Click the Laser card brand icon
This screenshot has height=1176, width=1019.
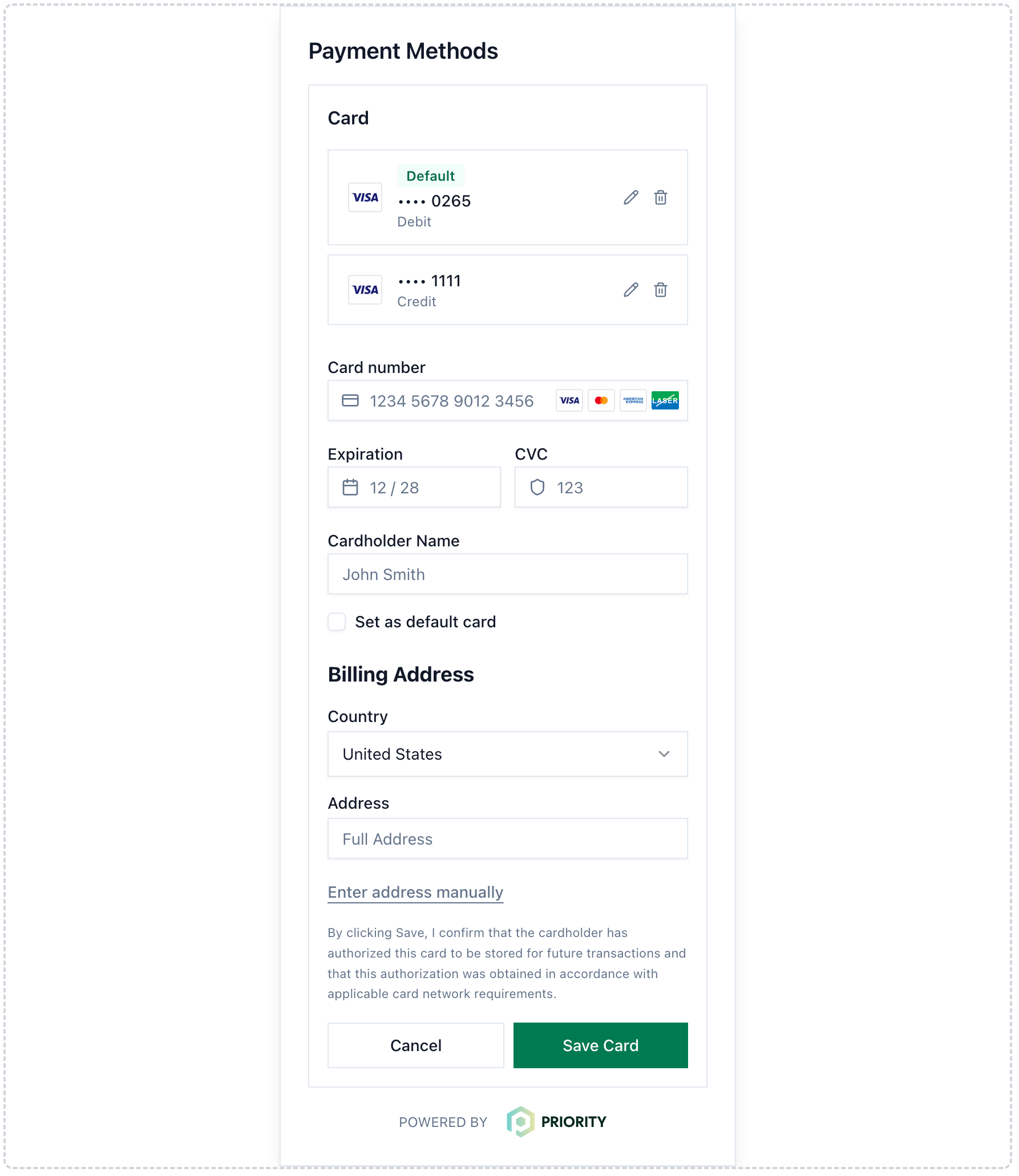[665, 400]
